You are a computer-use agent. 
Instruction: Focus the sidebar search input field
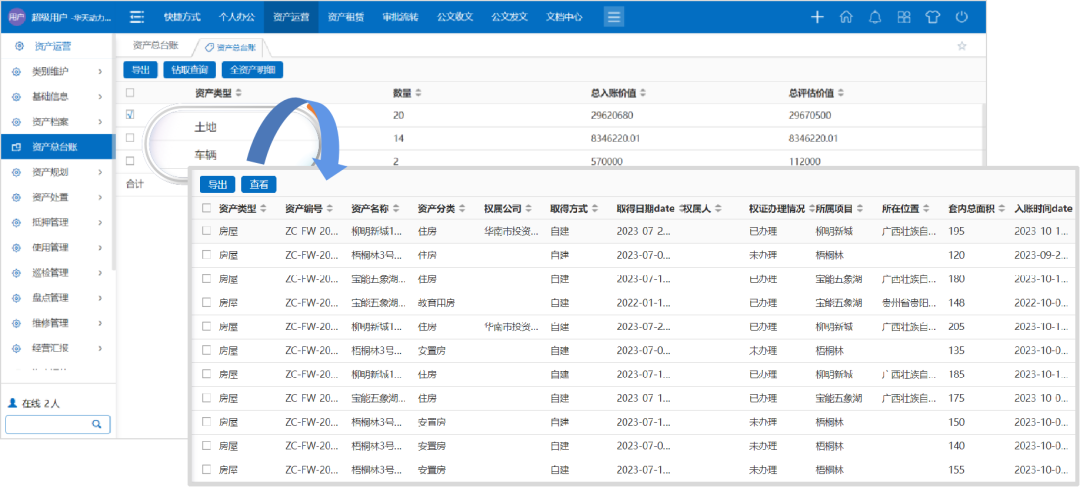pyautogui.click(x=47, y=424)
